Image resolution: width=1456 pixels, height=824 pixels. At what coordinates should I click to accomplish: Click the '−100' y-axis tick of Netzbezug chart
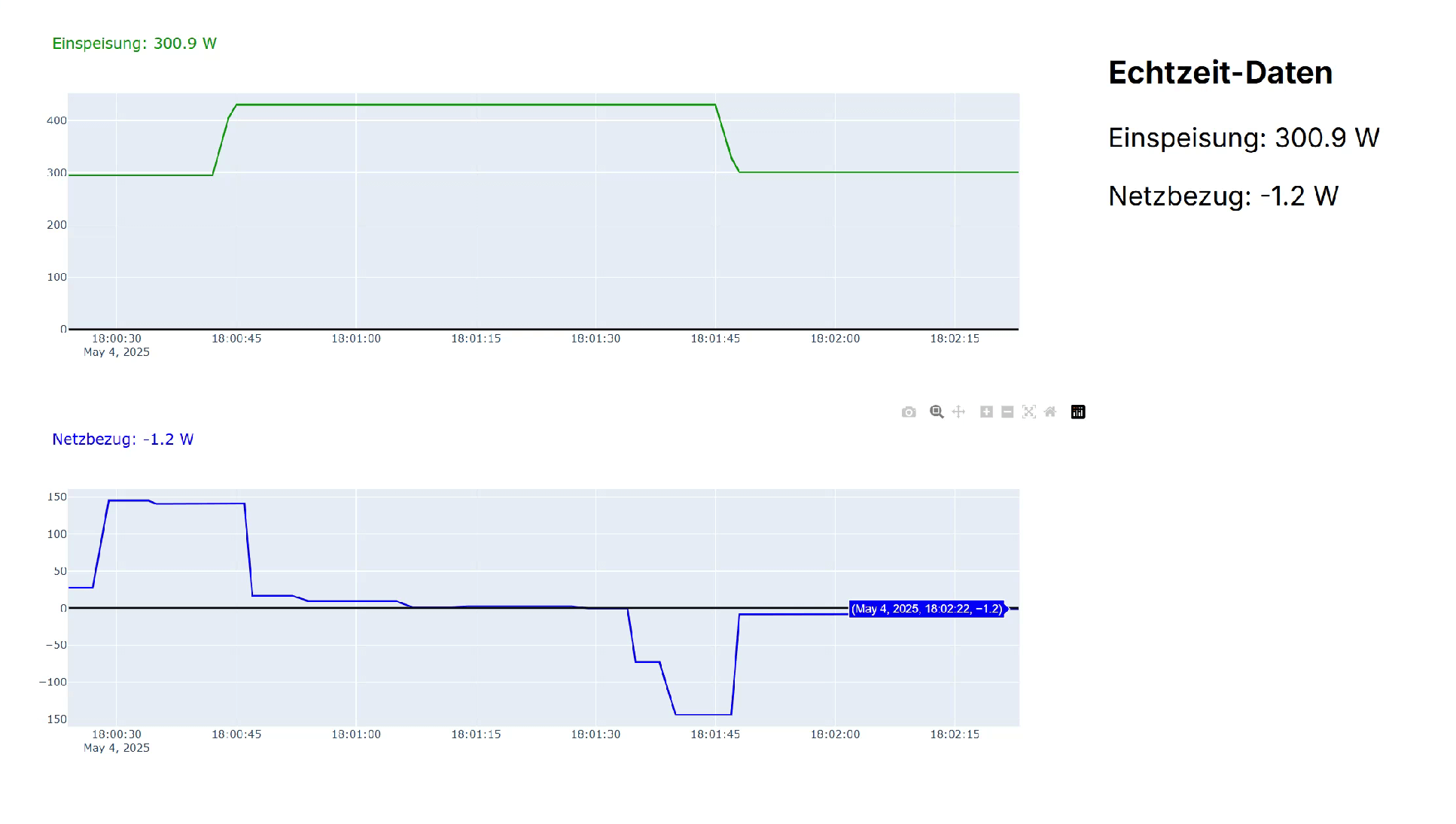click(53, 682)
